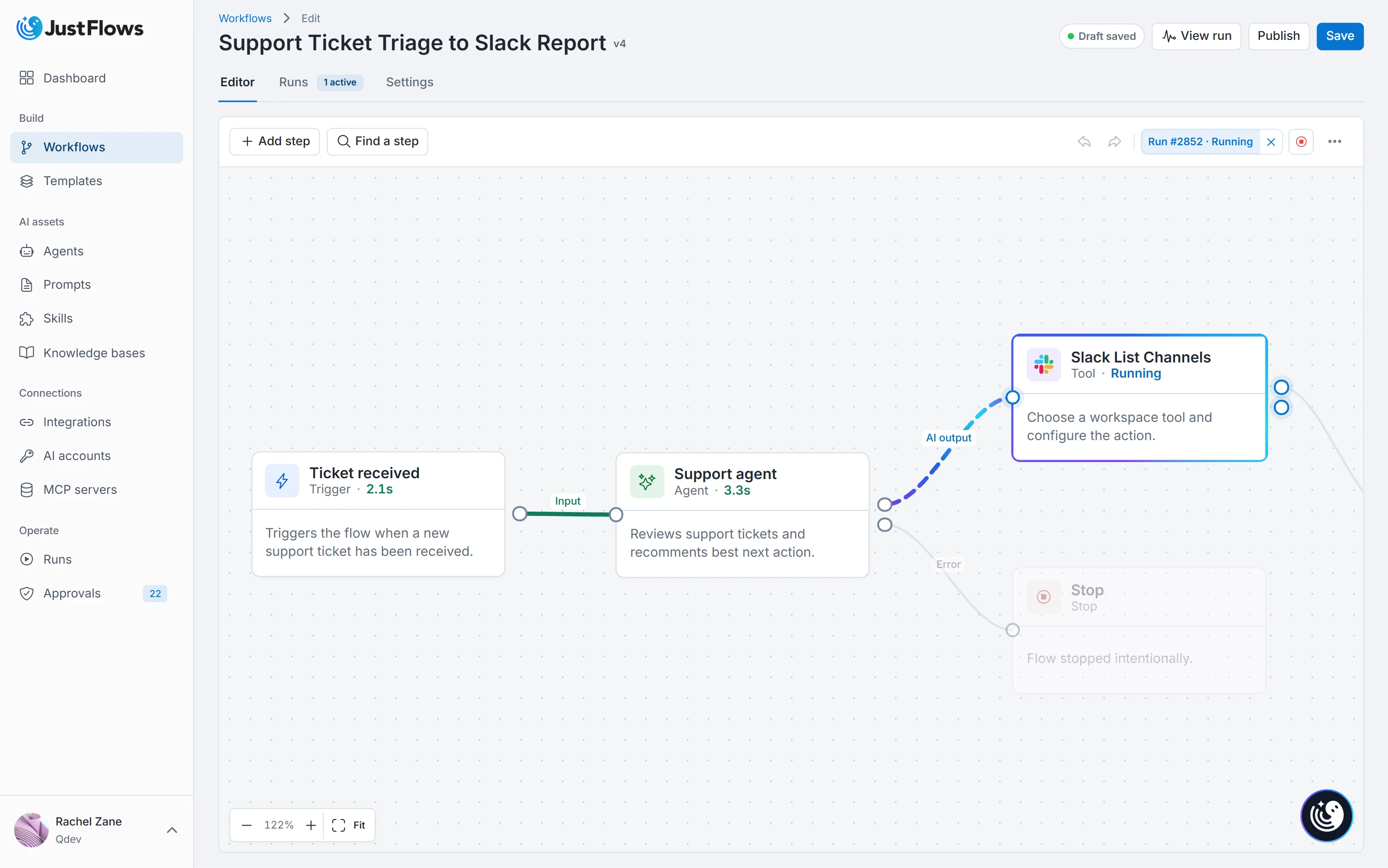This screenshot has width=1388, height=868.
Task: Click the Support agent sparkle icon
Action: [647, 482]
